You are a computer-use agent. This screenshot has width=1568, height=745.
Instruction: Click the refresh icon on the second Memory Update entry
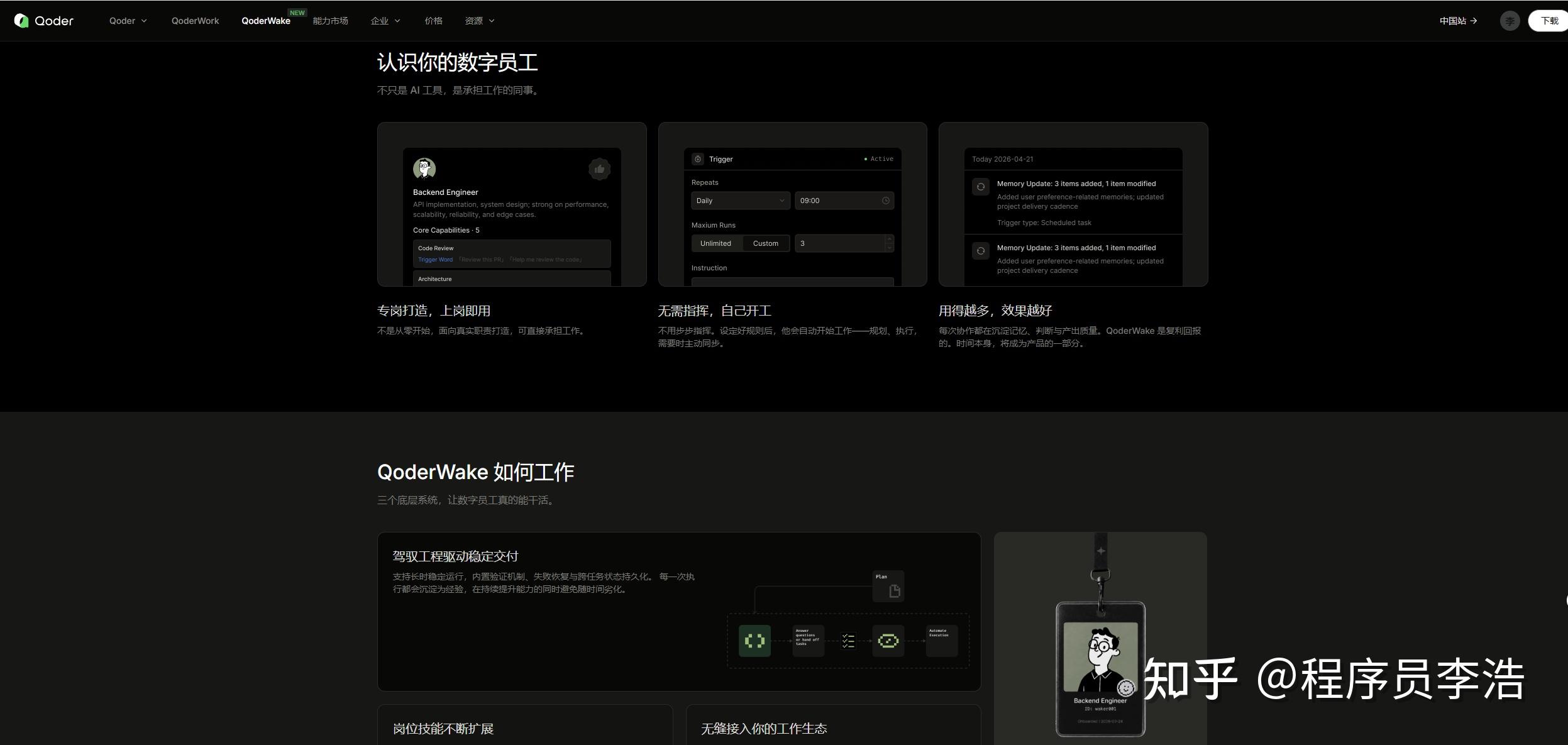coord(980,251)
